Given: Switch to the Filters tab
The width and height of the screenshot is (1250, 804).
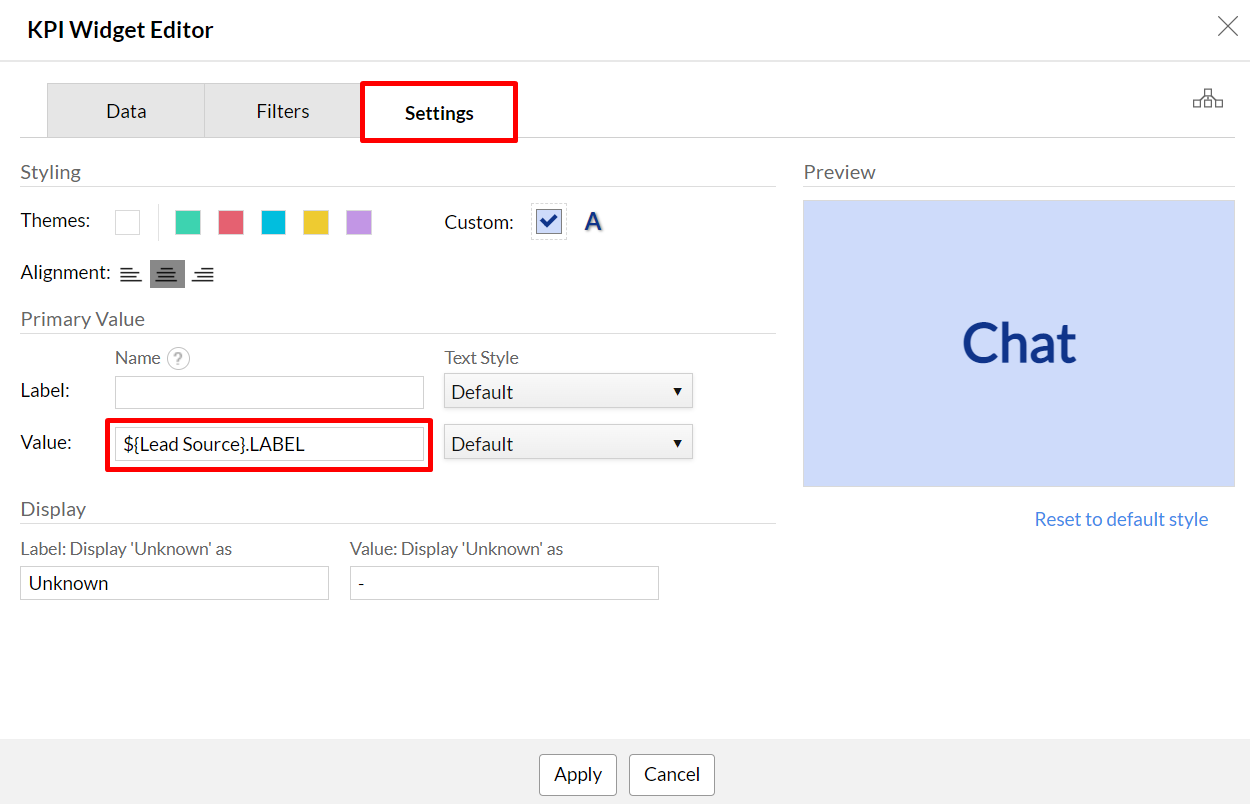Looking at the screenshot, I should click(x=283, y=111).
